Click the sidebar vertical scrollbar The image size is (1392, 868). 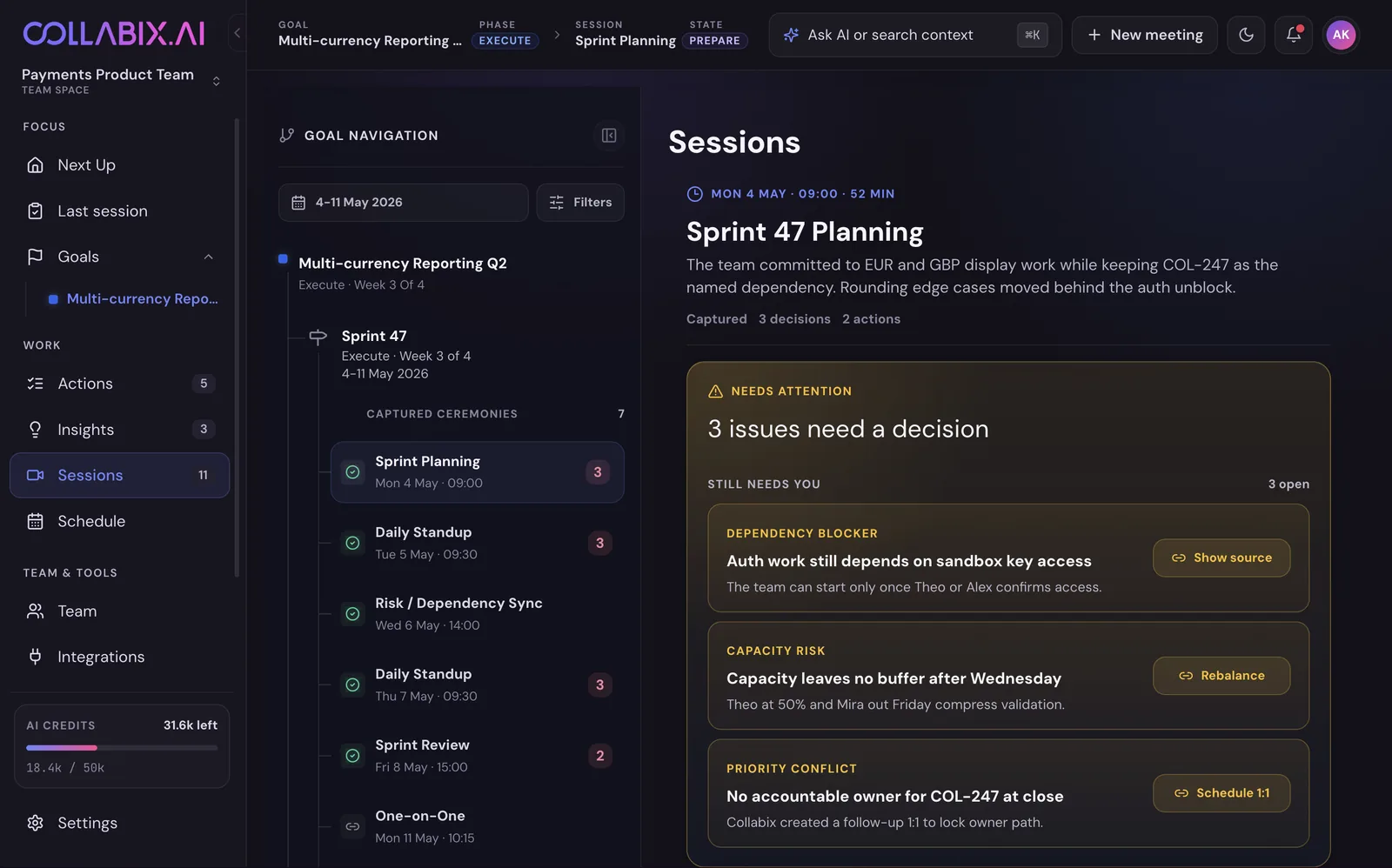(x=237, y=348)
